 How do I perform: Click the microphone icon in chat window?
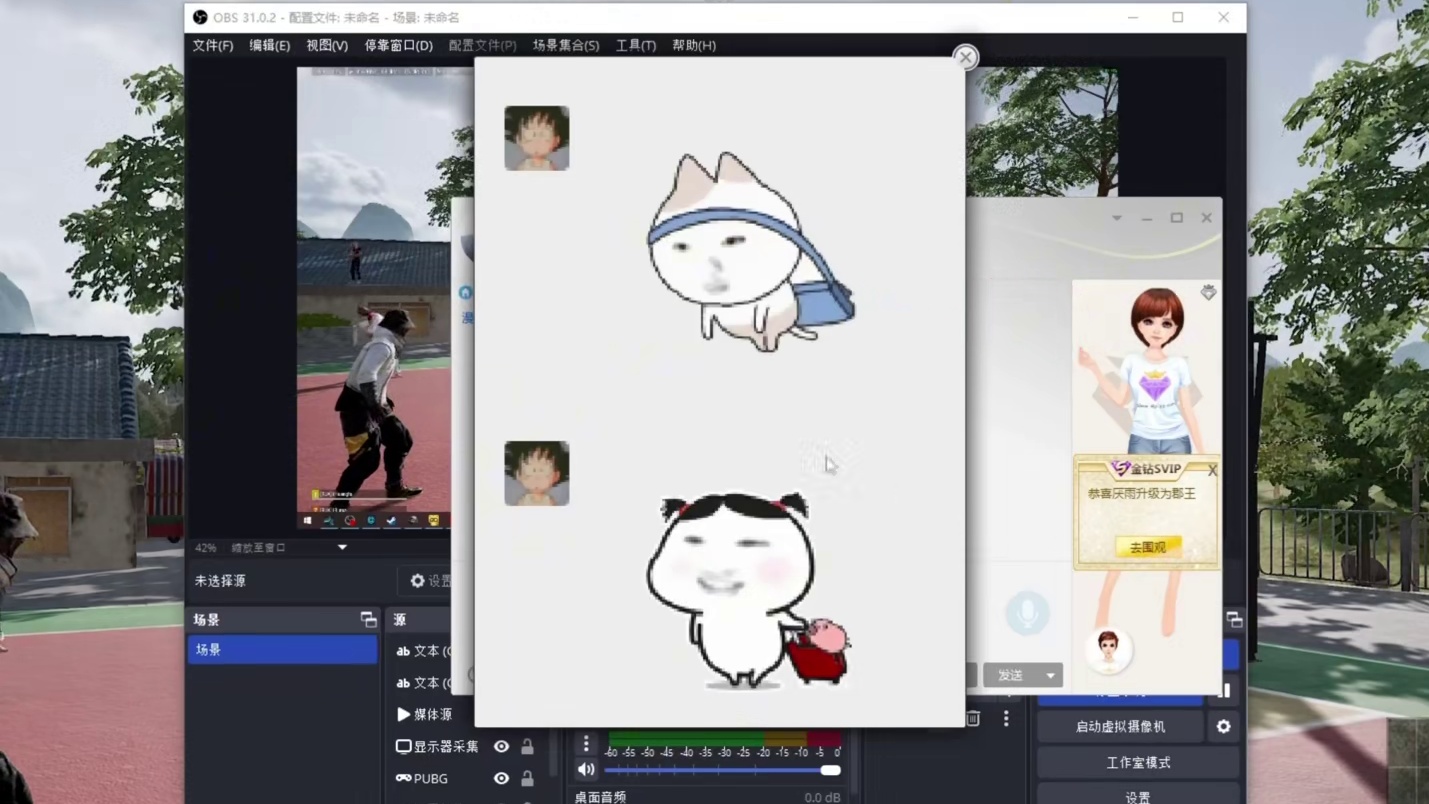(1027, 613)
